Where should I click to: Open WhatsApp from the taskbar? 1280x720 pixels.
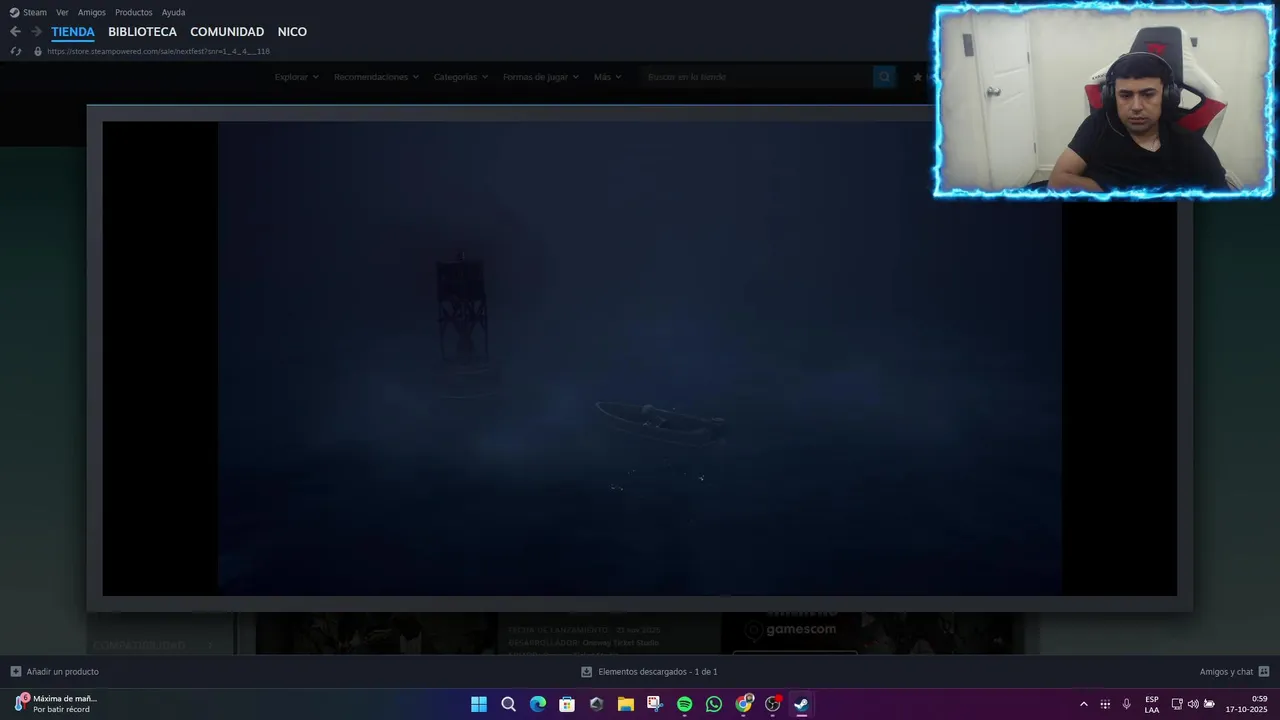point(713,704)
